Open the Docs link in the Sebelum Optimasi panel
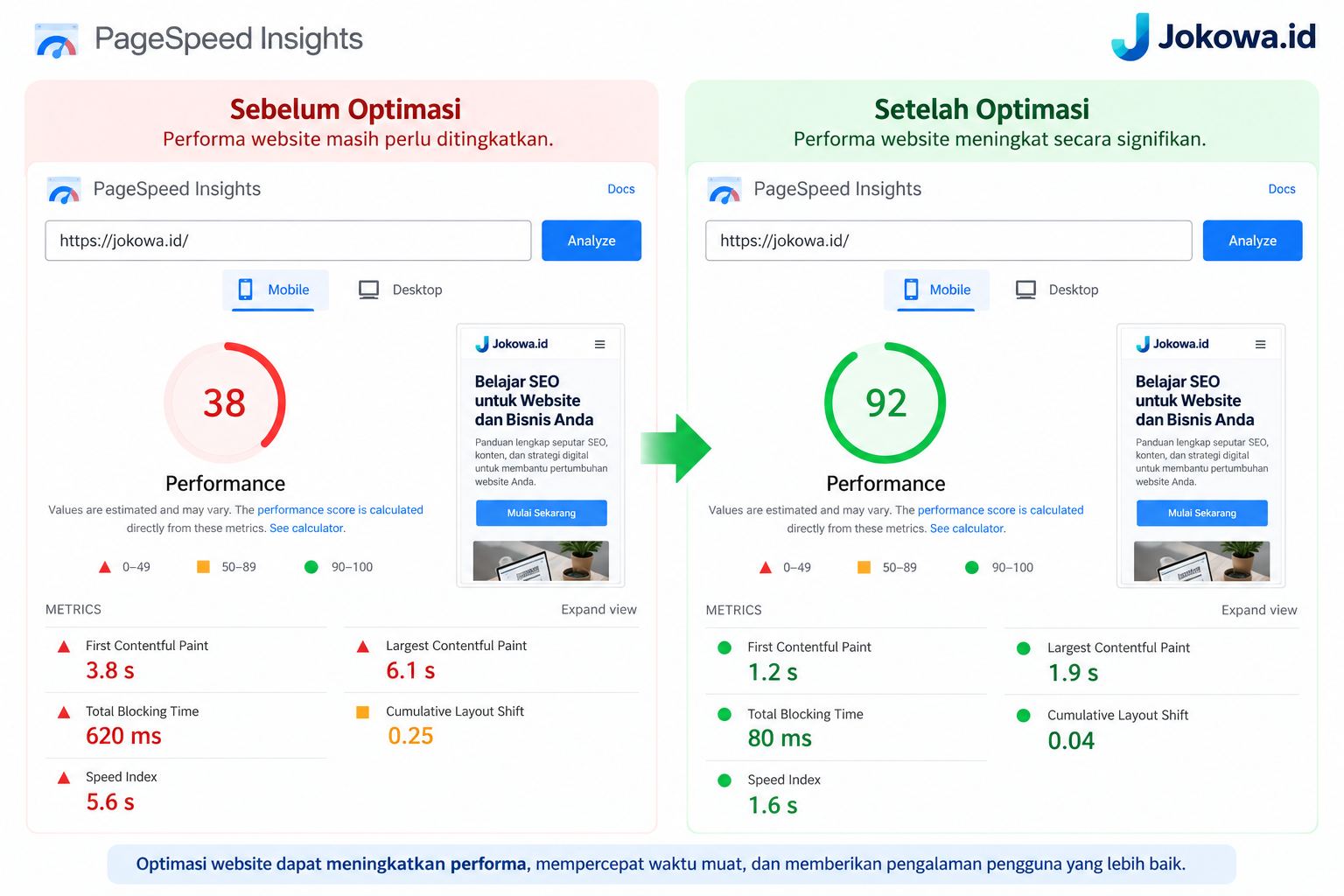 click(x=621, y=189)
